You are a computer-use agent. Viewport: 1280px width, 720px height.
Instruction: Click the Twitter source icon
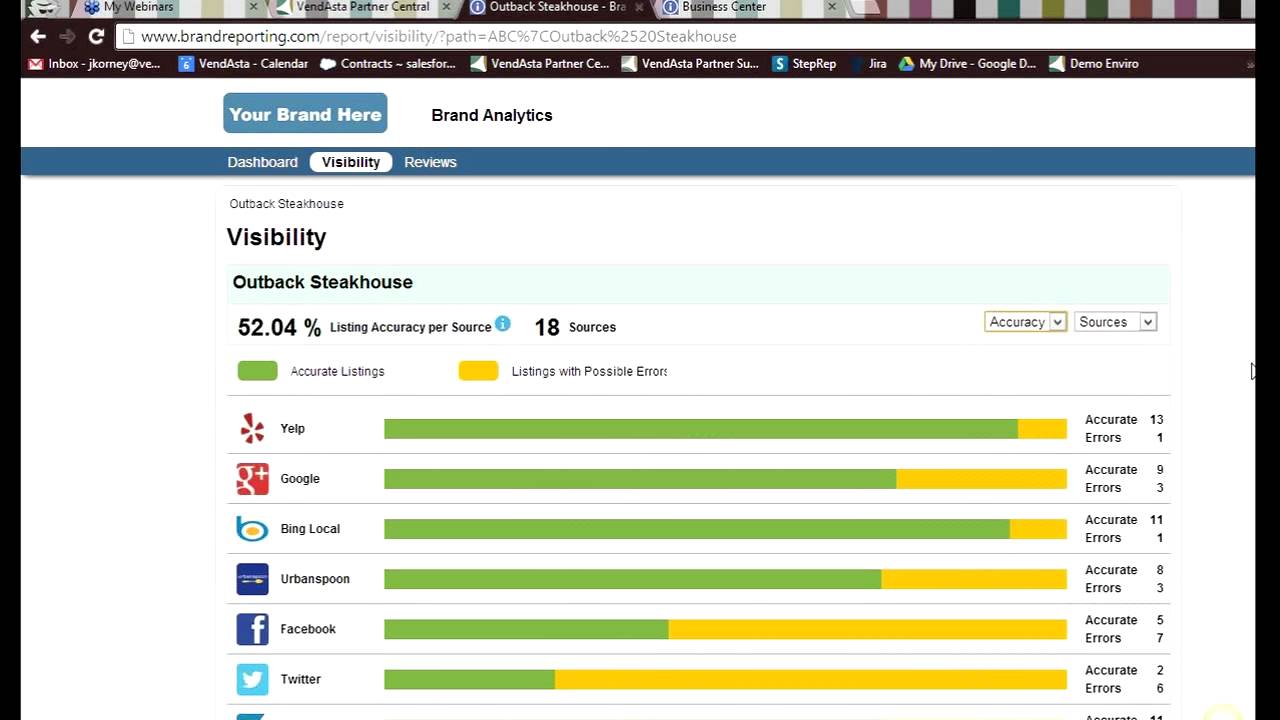252,679
